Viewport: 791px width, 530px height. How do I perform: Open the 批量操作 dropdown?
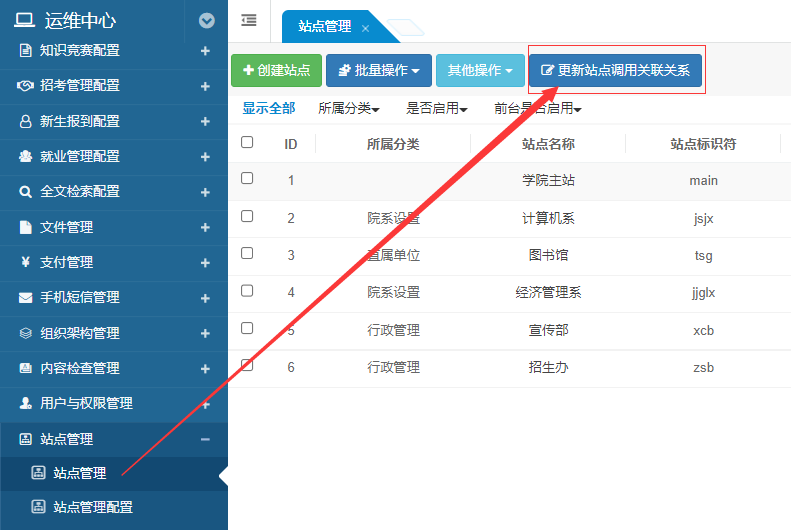point(378,70)
